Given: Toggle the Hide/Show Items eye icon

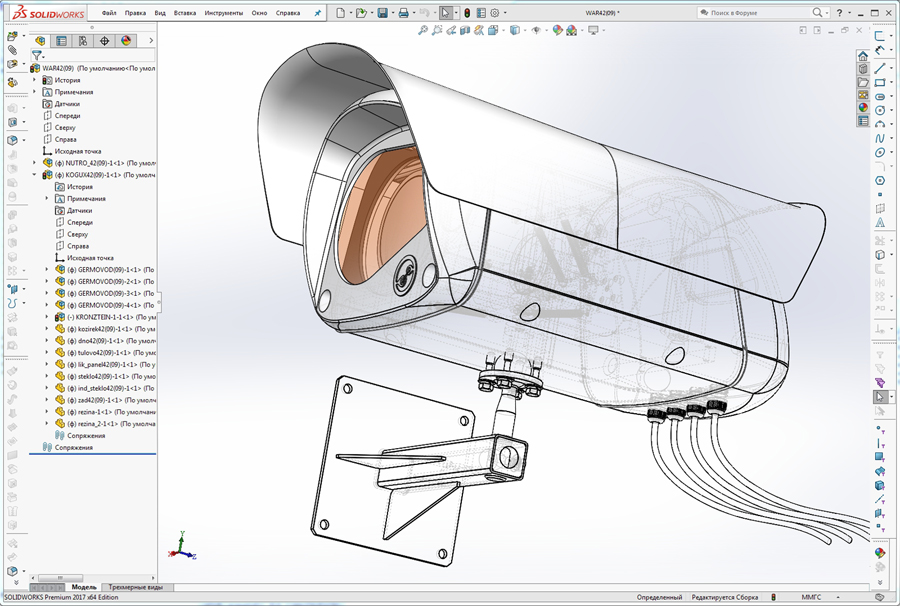Looking at the screenshot, I should pos(536,30).
